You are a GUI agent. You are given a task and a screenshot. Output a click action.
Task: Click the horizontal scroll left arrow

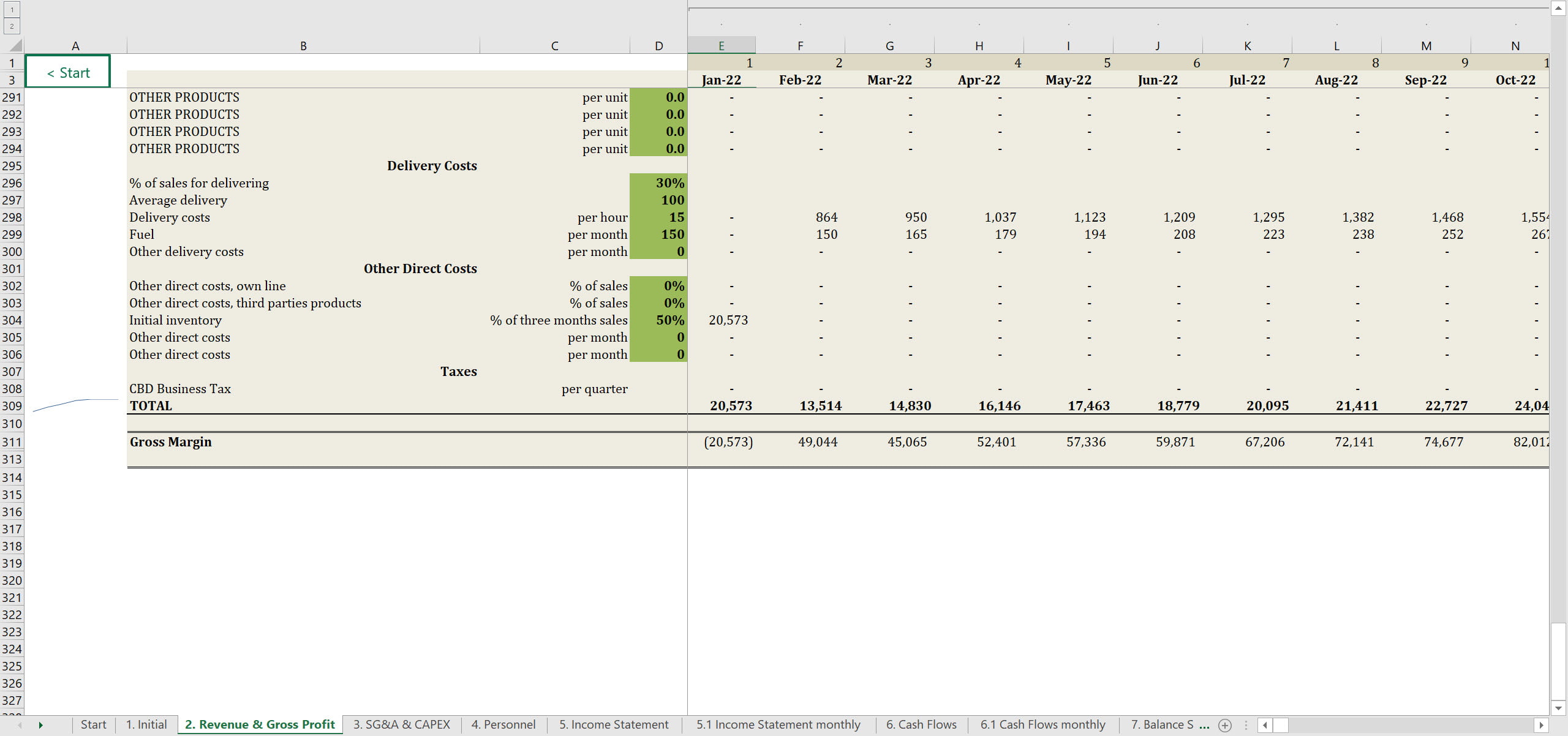click(x=1265, y=725)
